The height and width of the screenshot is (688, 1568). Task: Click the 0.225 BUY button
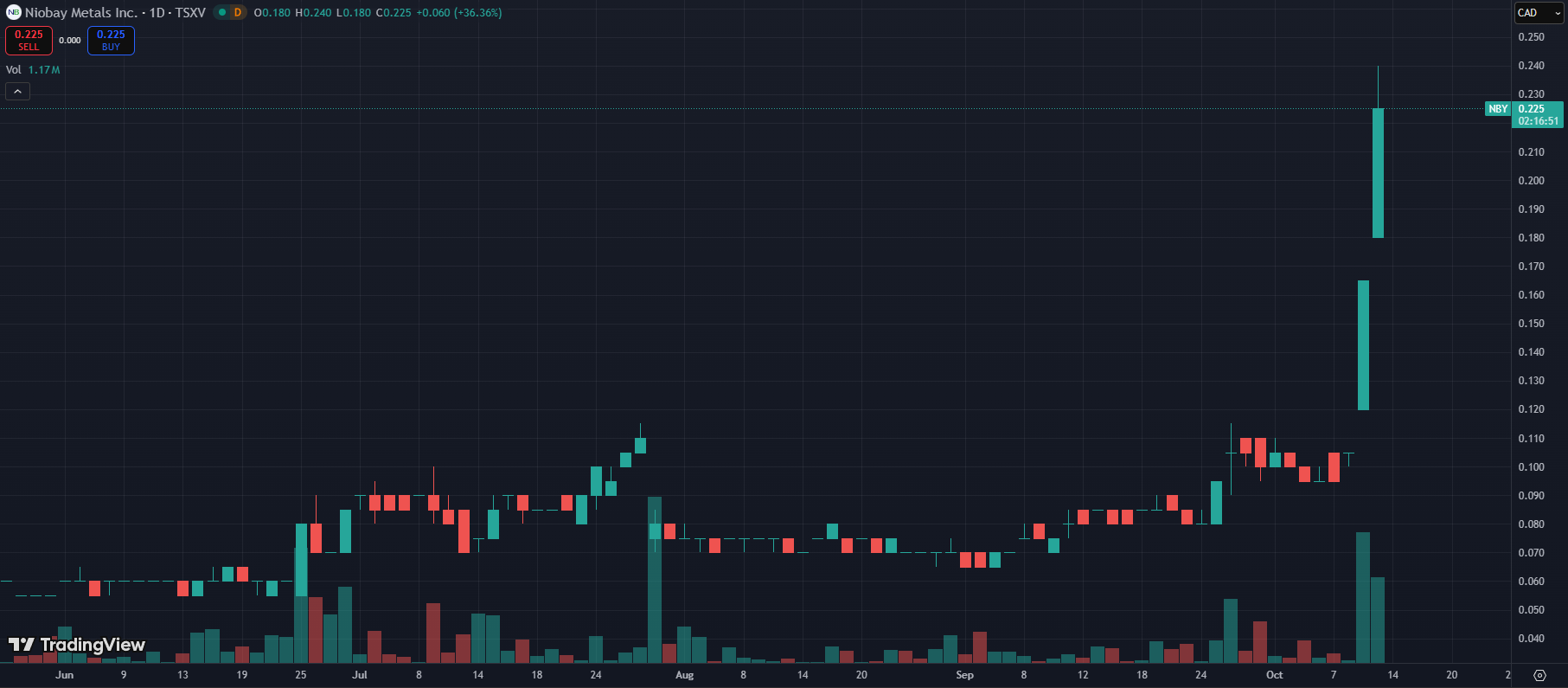[x=111, y=40]
